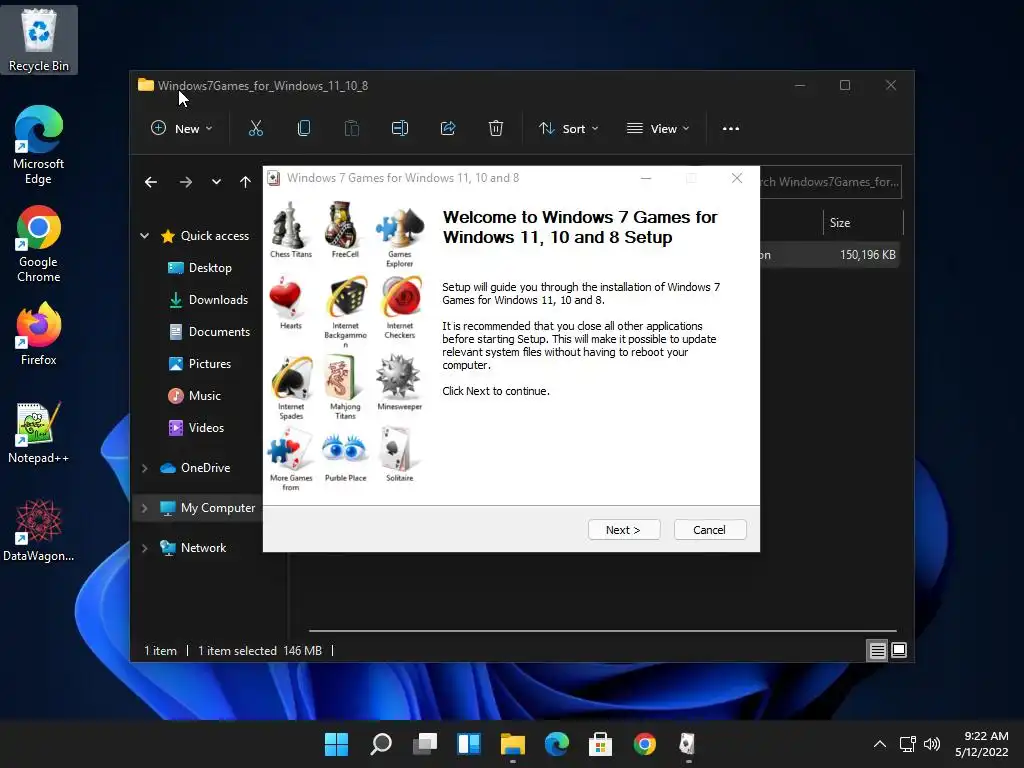1024x768 pixels.
Task: Click the 150,196 KB file size cell
Action: coord(867,255)
